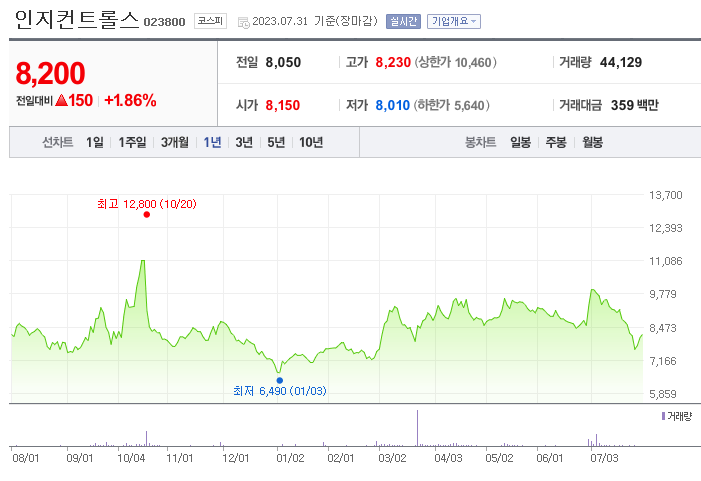Click the 저가 value 8,010

tap(393, 105)
